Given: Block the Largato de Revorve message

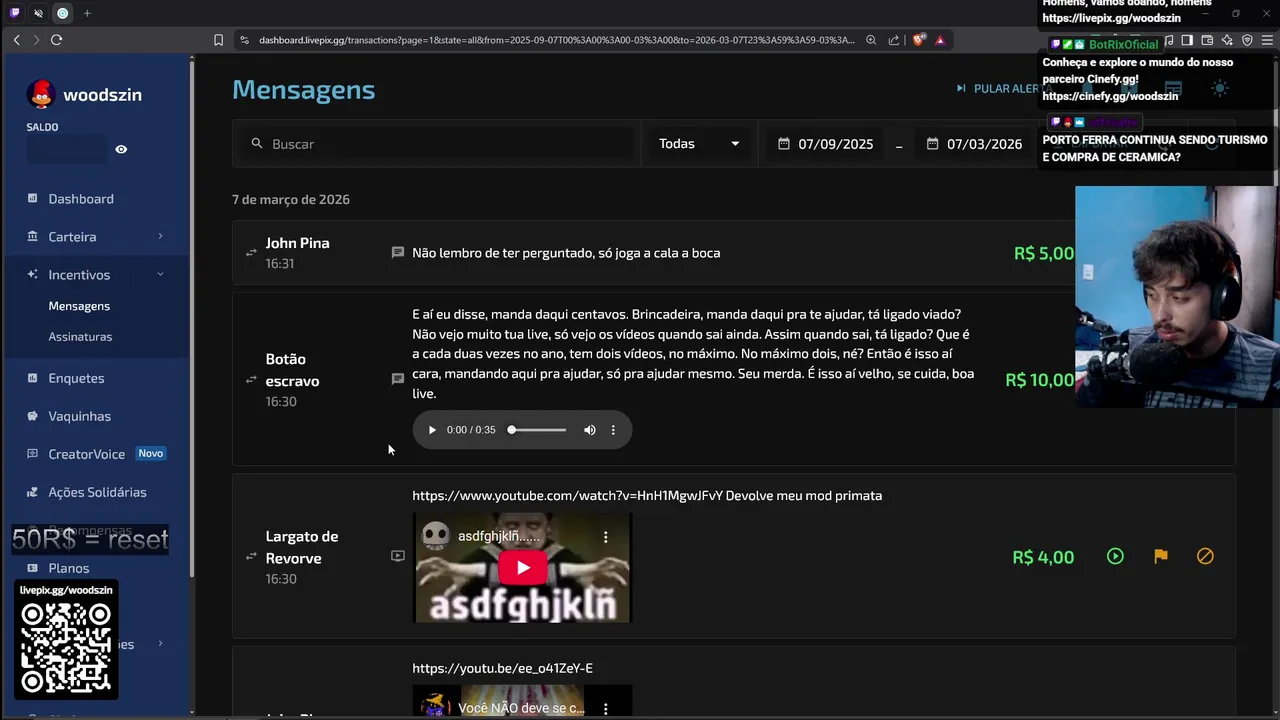Looking at the screenshot, I should point(1205,556).
